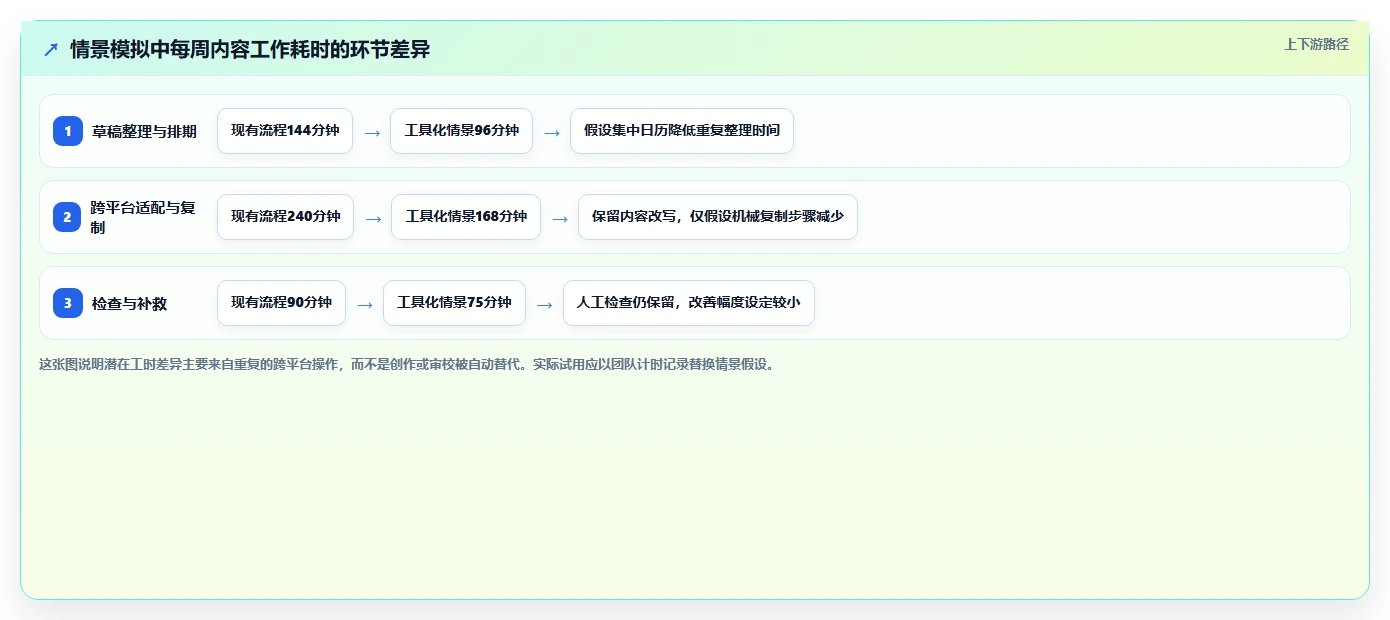Click the 工具化情景75分钟 chip
This screenshot has width=1390, height=620.
tap(454, 303)
